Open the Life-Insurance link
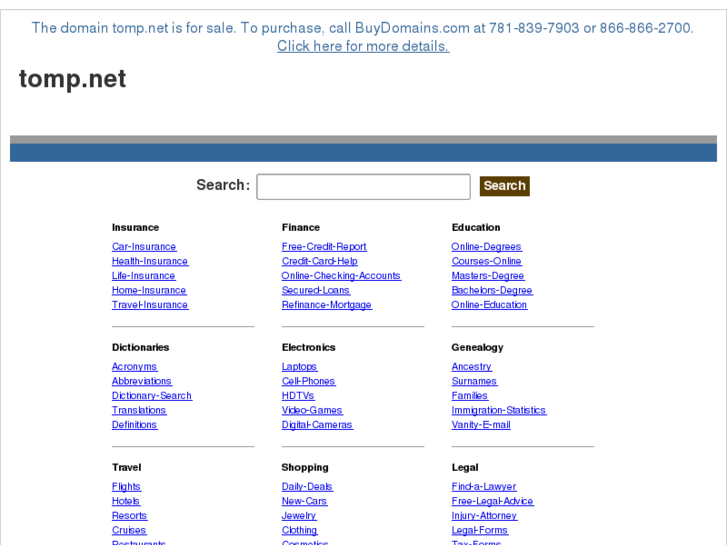 [144, 276]
